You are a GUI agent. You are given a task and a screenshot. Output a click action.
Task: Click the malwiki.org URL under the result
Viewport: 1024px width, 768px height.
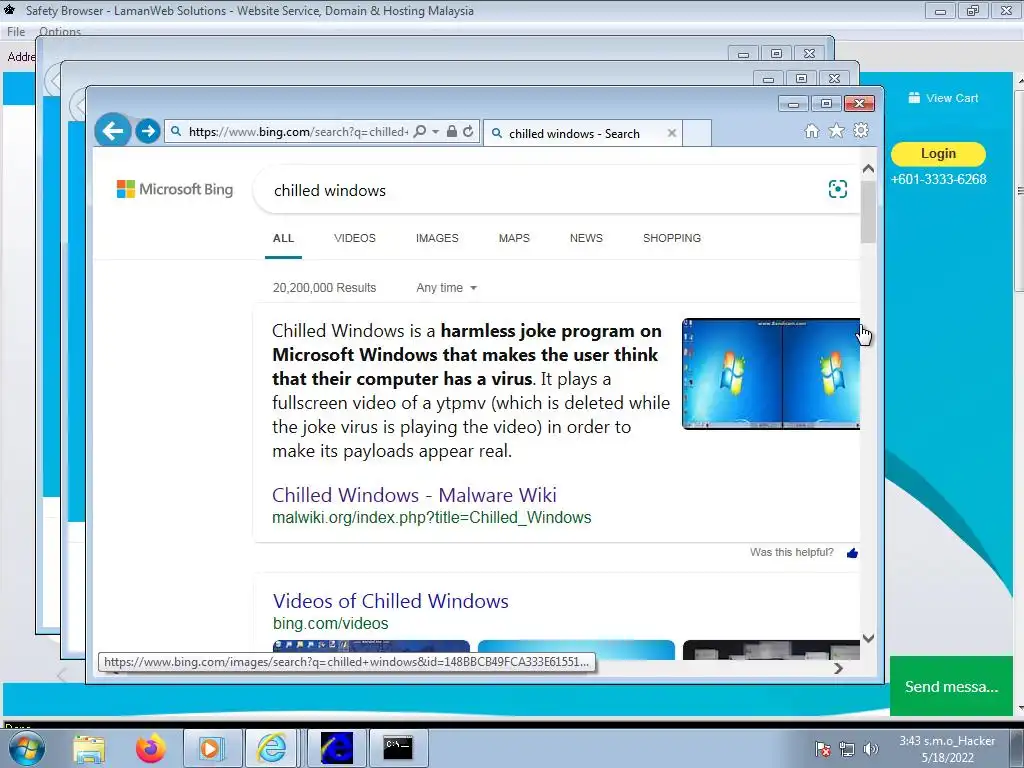click(432, 517)
